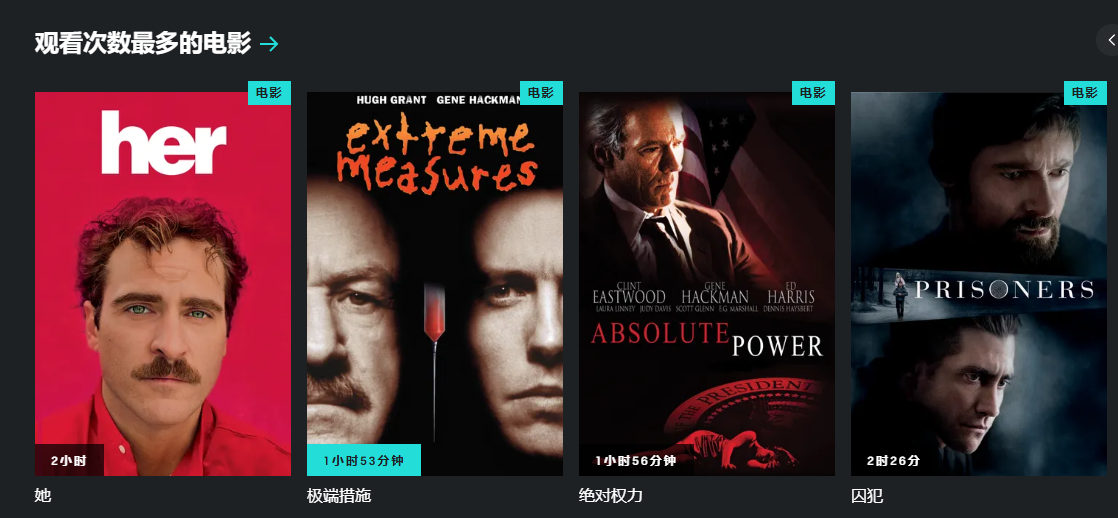The width and height of the screenshot is (1118, 518).
Task: Click the 电影 badge on 'her' poster
Action: coord(270,93)
